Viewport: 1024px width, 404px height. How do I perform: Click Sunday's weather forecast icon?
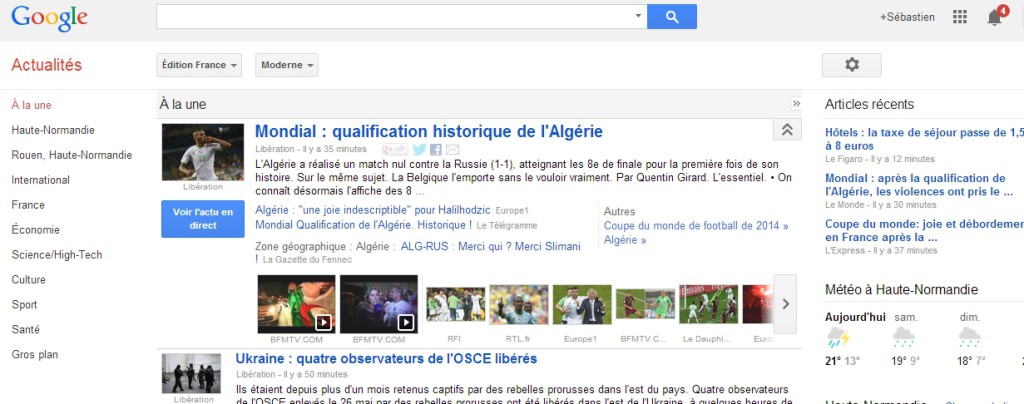coord(969,337)
